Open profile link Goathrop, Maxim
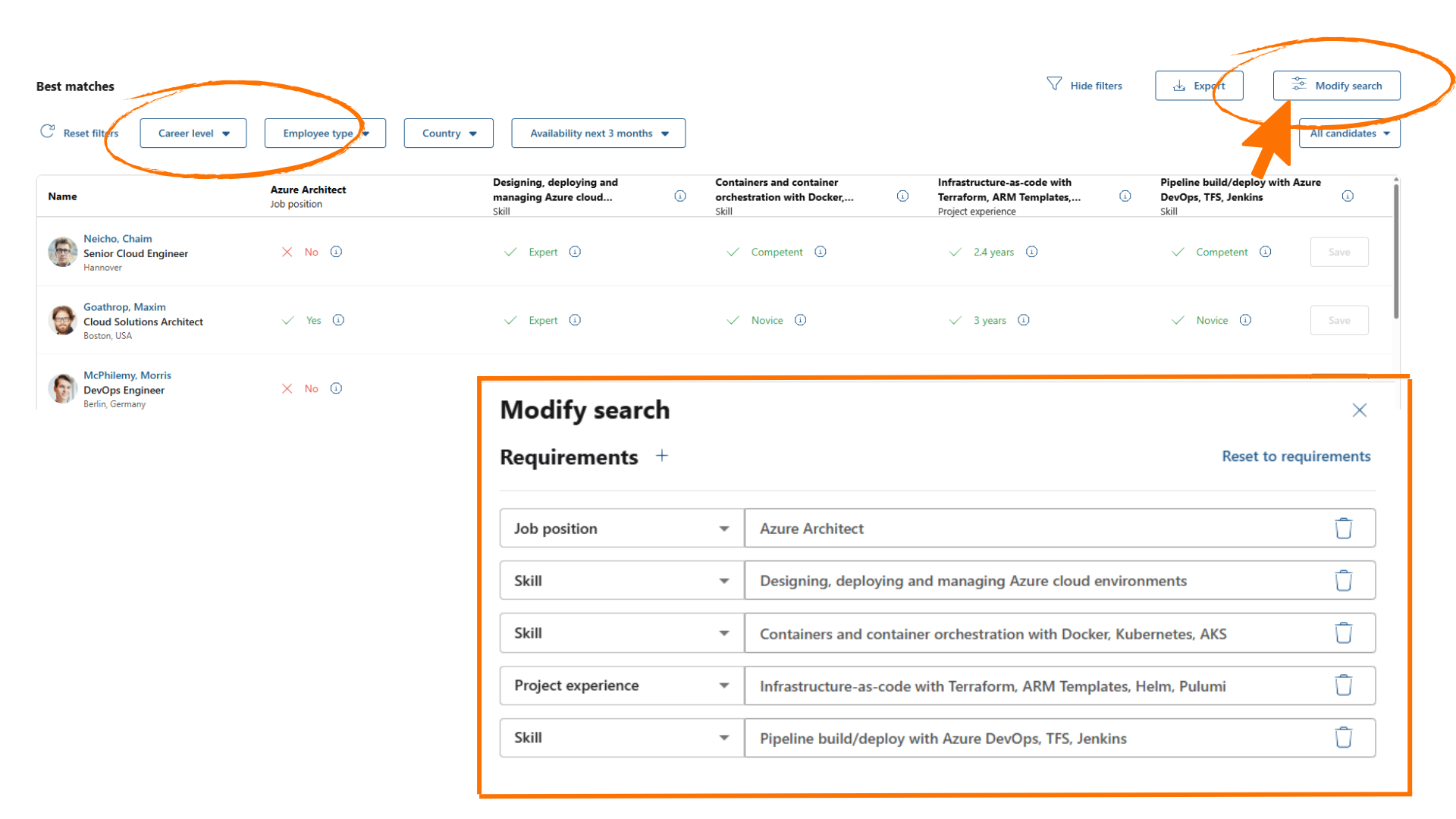This screenshot has width=1456, height=819. (124, 307)
